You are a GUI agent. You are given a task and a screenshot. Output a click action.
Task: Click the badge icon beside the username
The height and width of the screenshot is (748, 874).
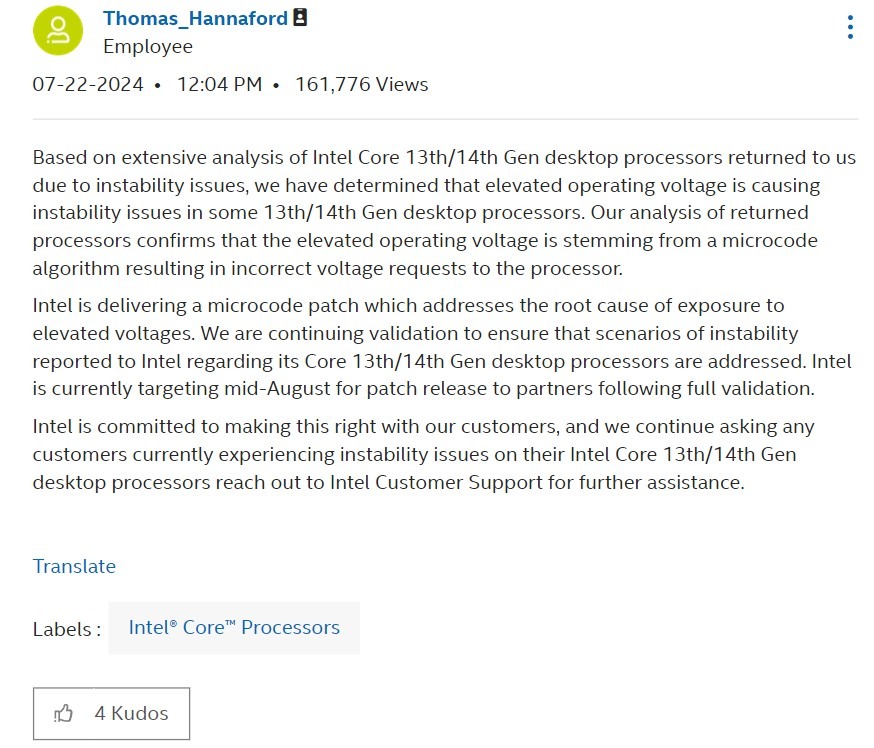301,19
